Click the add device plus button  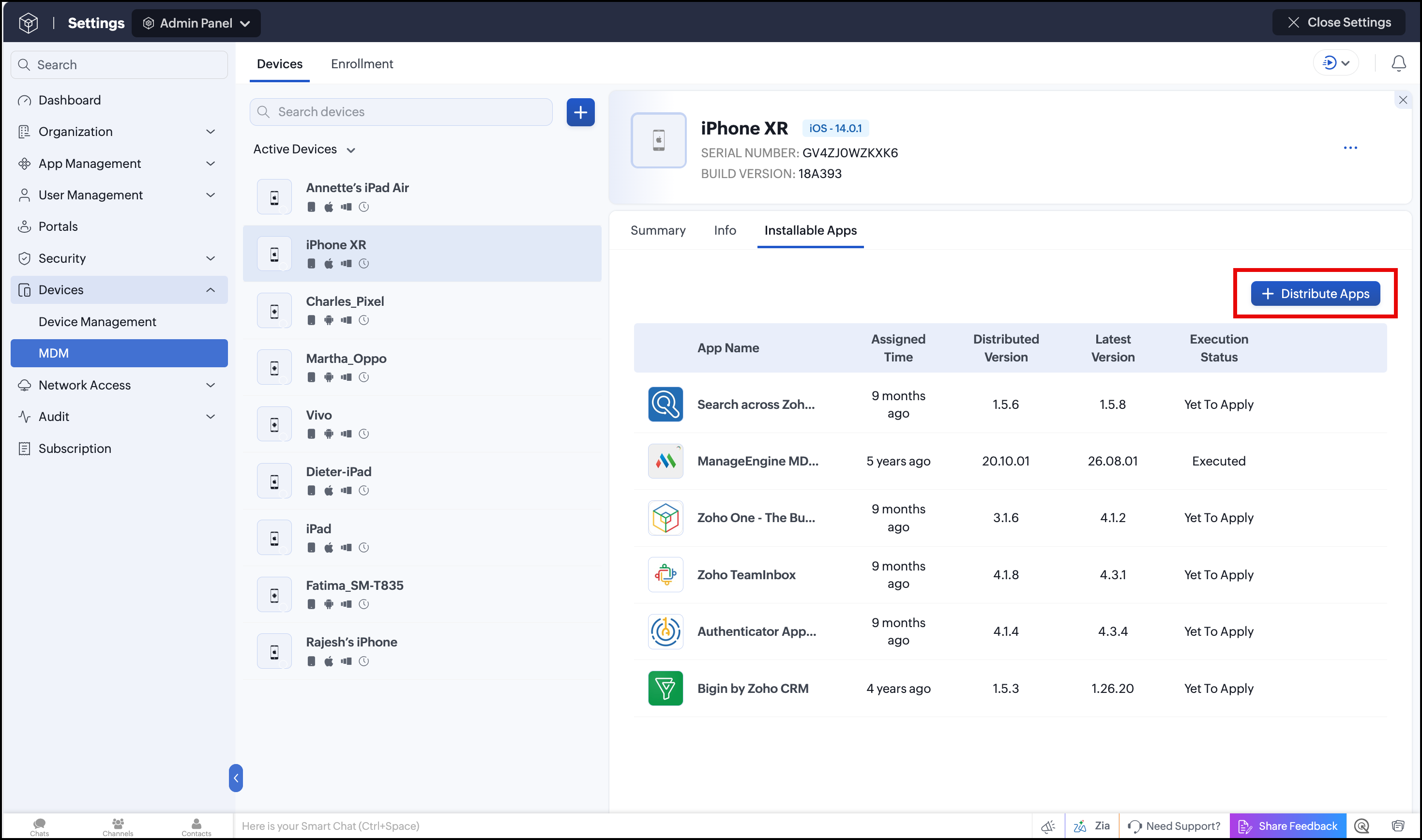click(x=580, y=112)
